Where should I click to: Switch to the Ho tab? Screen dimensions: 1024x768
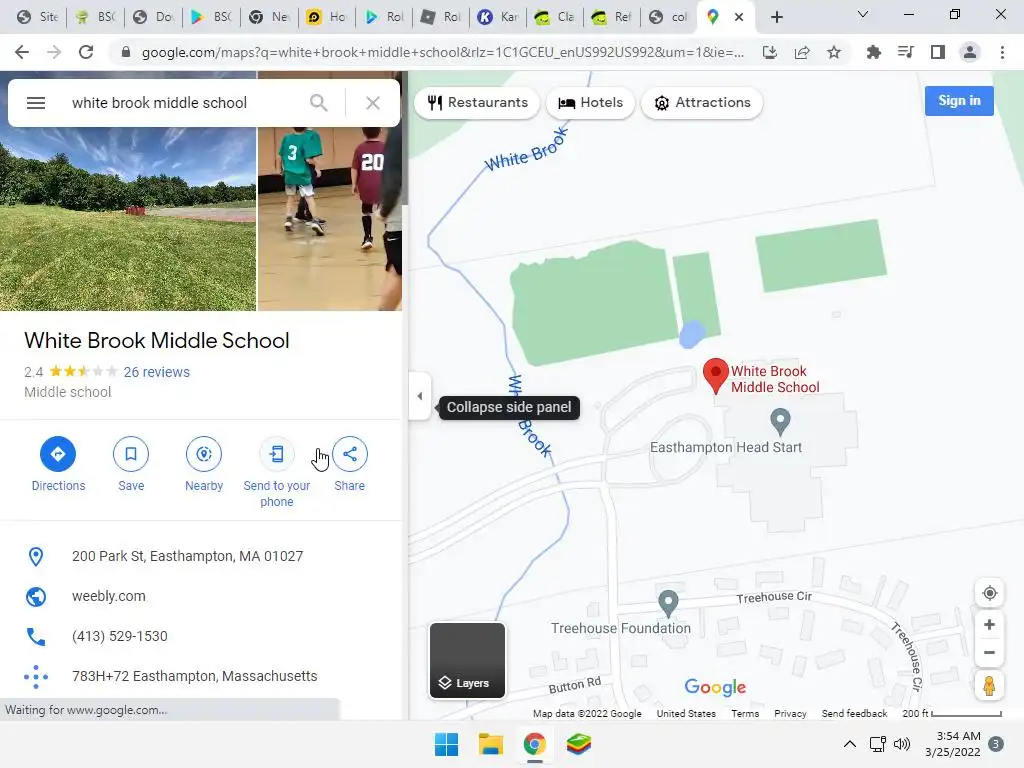point(327,17)
